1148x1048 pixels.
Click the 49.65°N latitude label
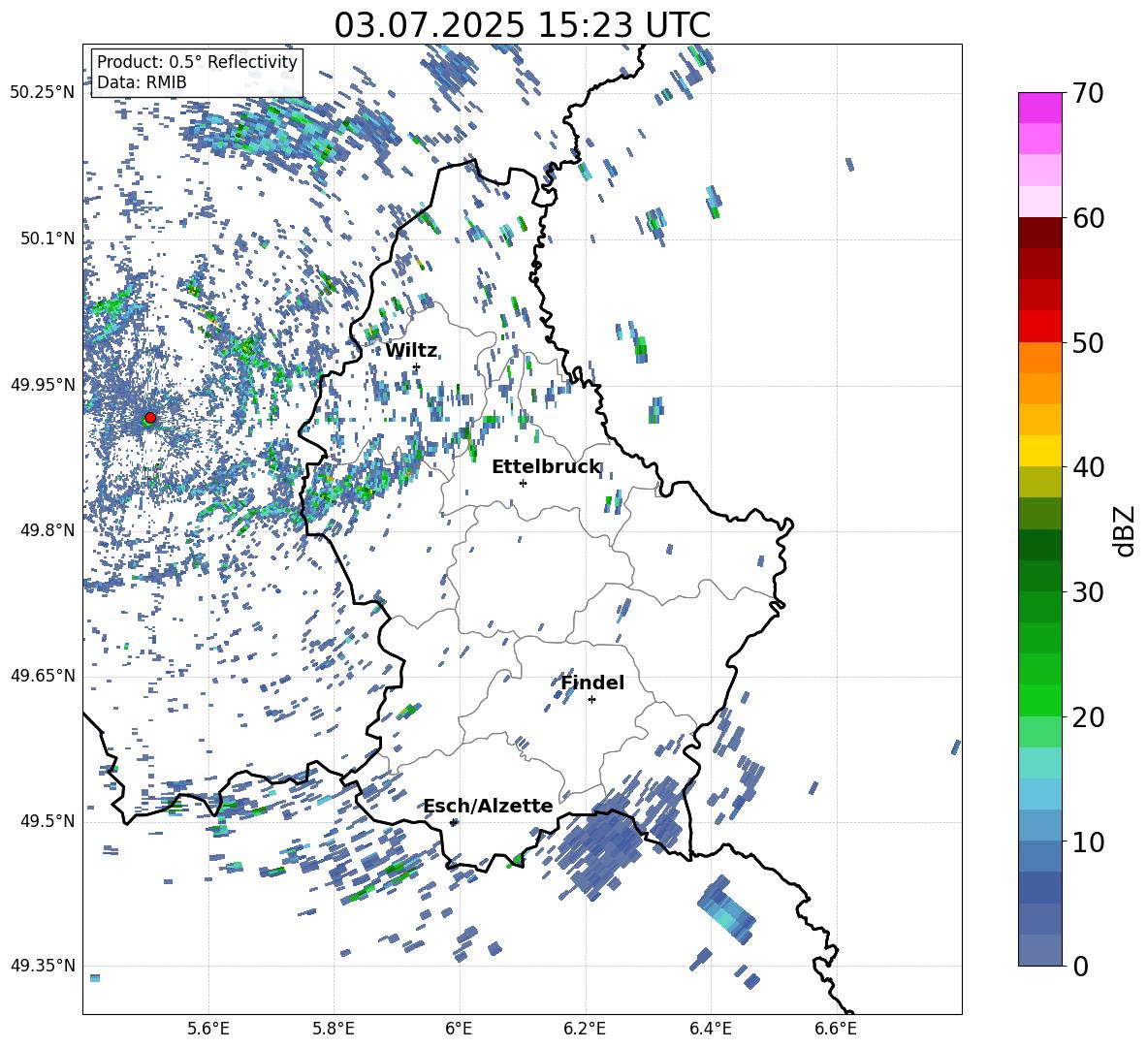43,676
